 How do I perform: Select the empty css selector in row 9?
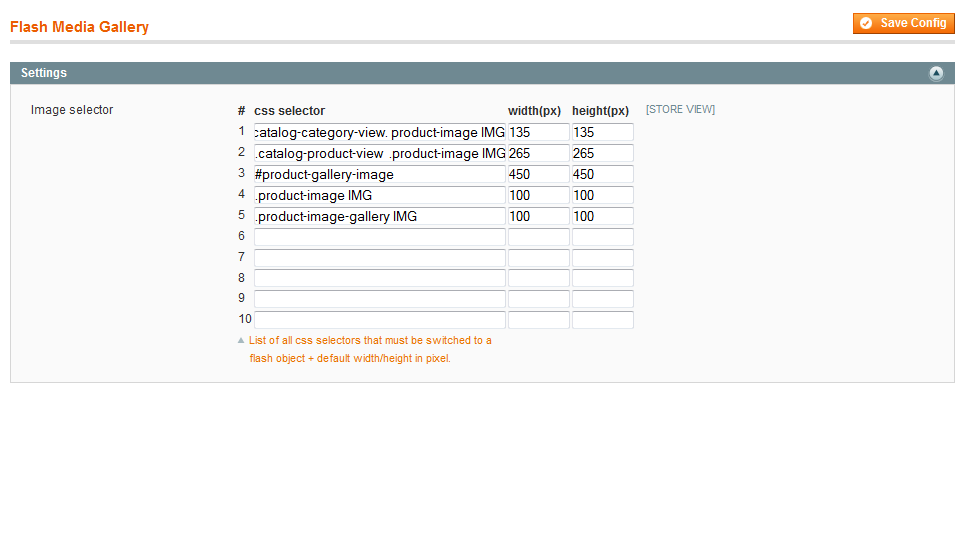pyautogui.click(x=379, y=299)
